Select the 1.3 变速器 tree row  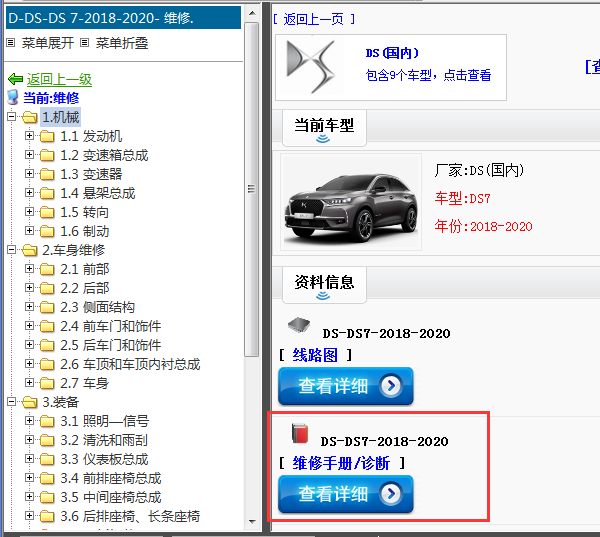pos(91,174)
